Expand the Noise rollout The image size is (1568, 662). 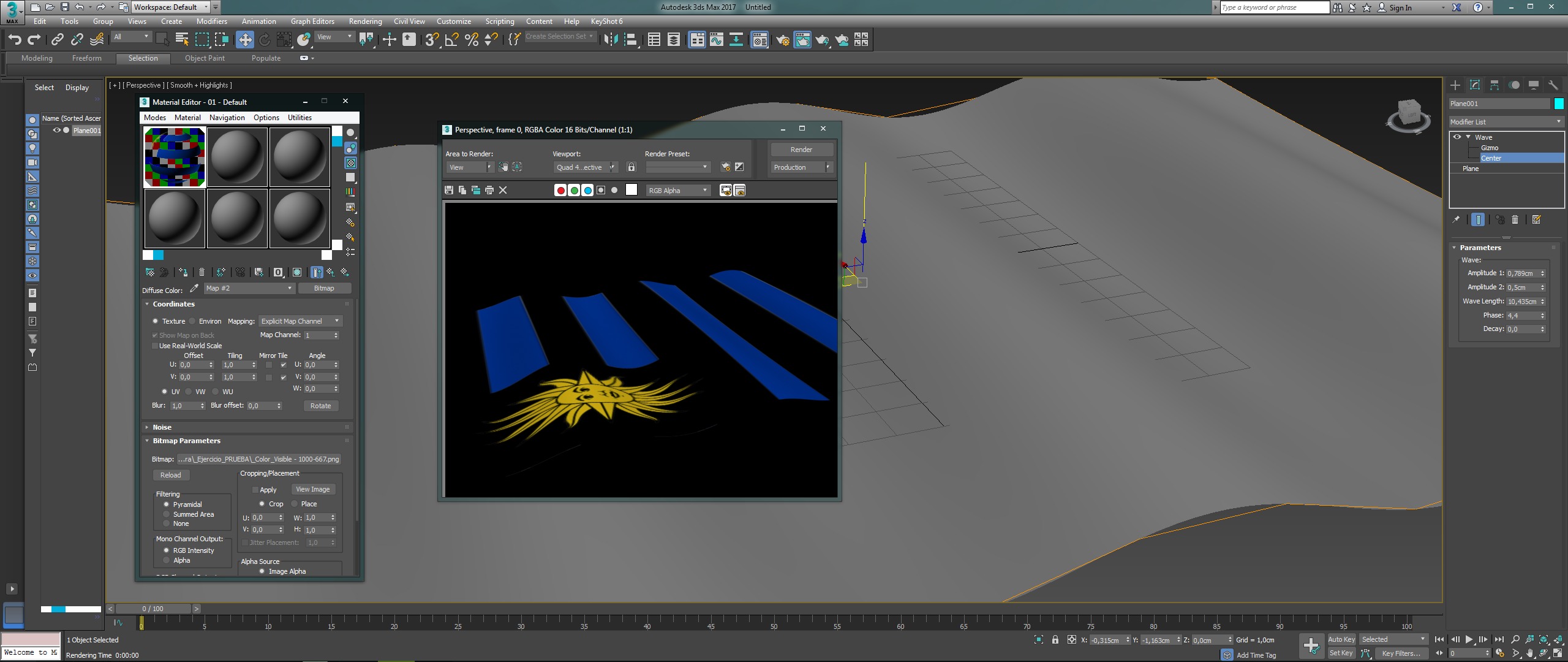click(x=162, y=427)
